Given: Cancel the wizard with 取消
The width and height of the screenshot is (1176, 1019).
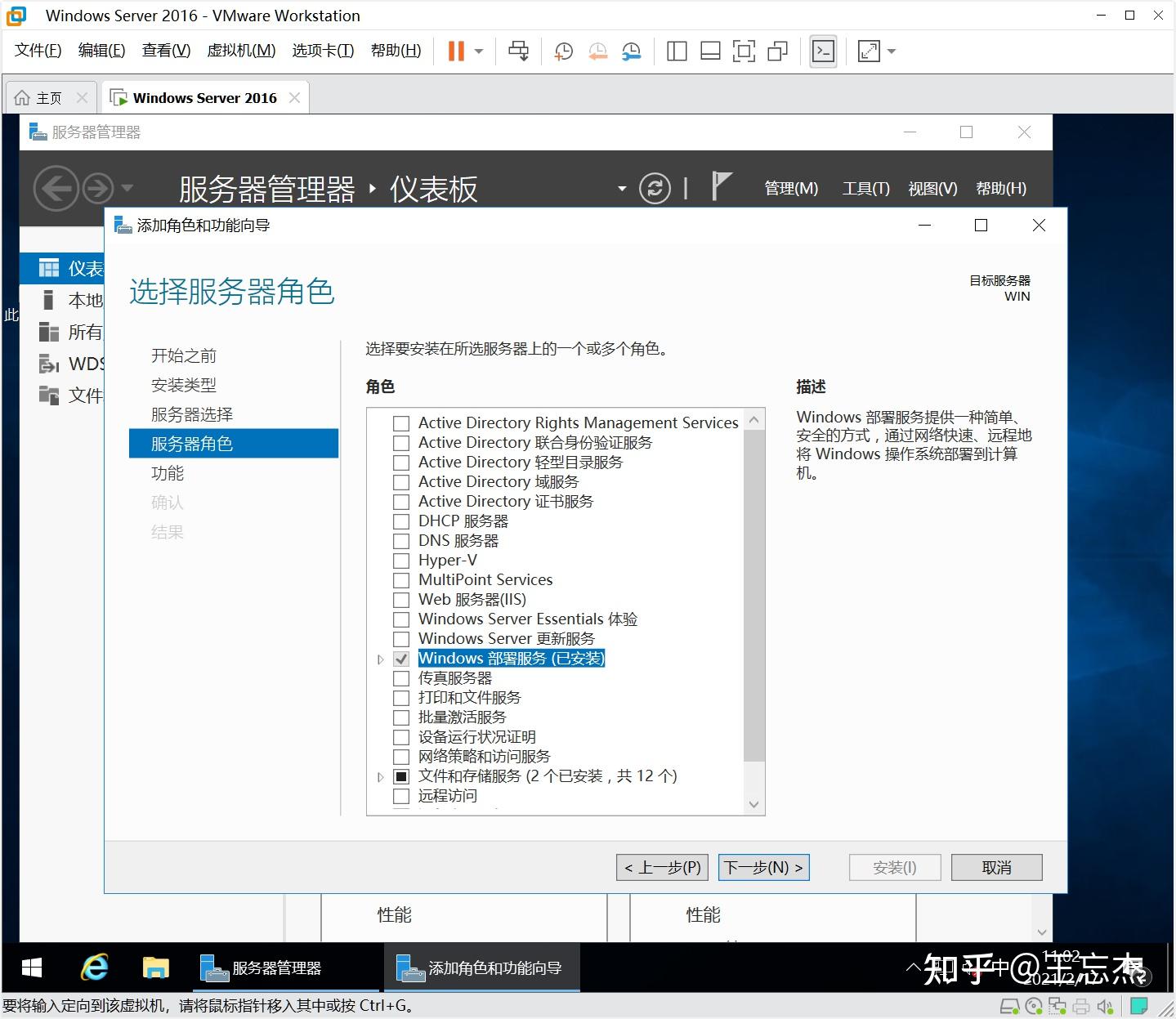Looking at the screenshot, I should (996, 867).
